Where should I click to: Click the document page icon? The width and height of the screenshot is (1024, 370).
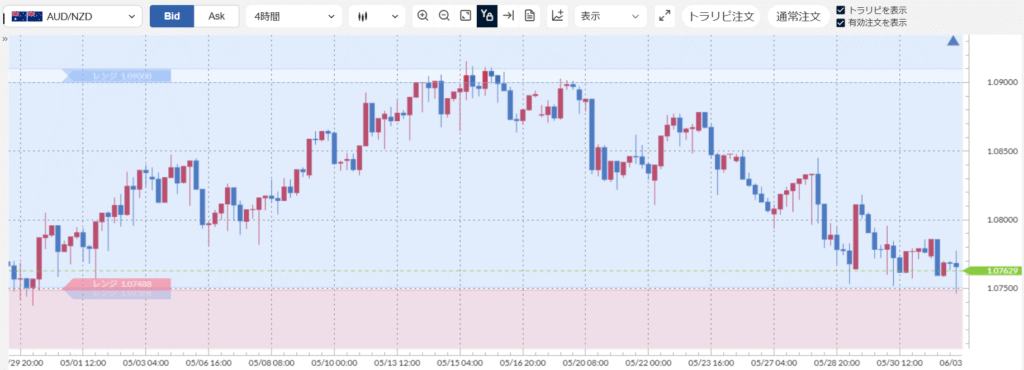tap(530, 16)
